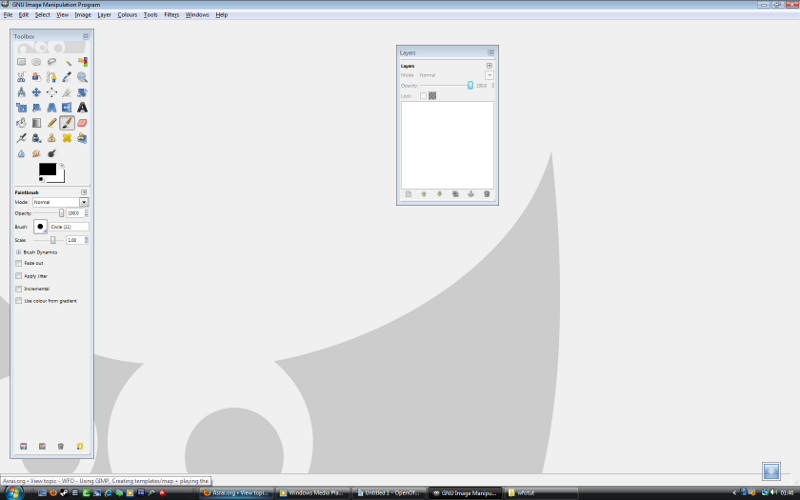Enable the Incremental checkbox
The height and width of the screenshot is (500, 800).
(x=19, y=289)
